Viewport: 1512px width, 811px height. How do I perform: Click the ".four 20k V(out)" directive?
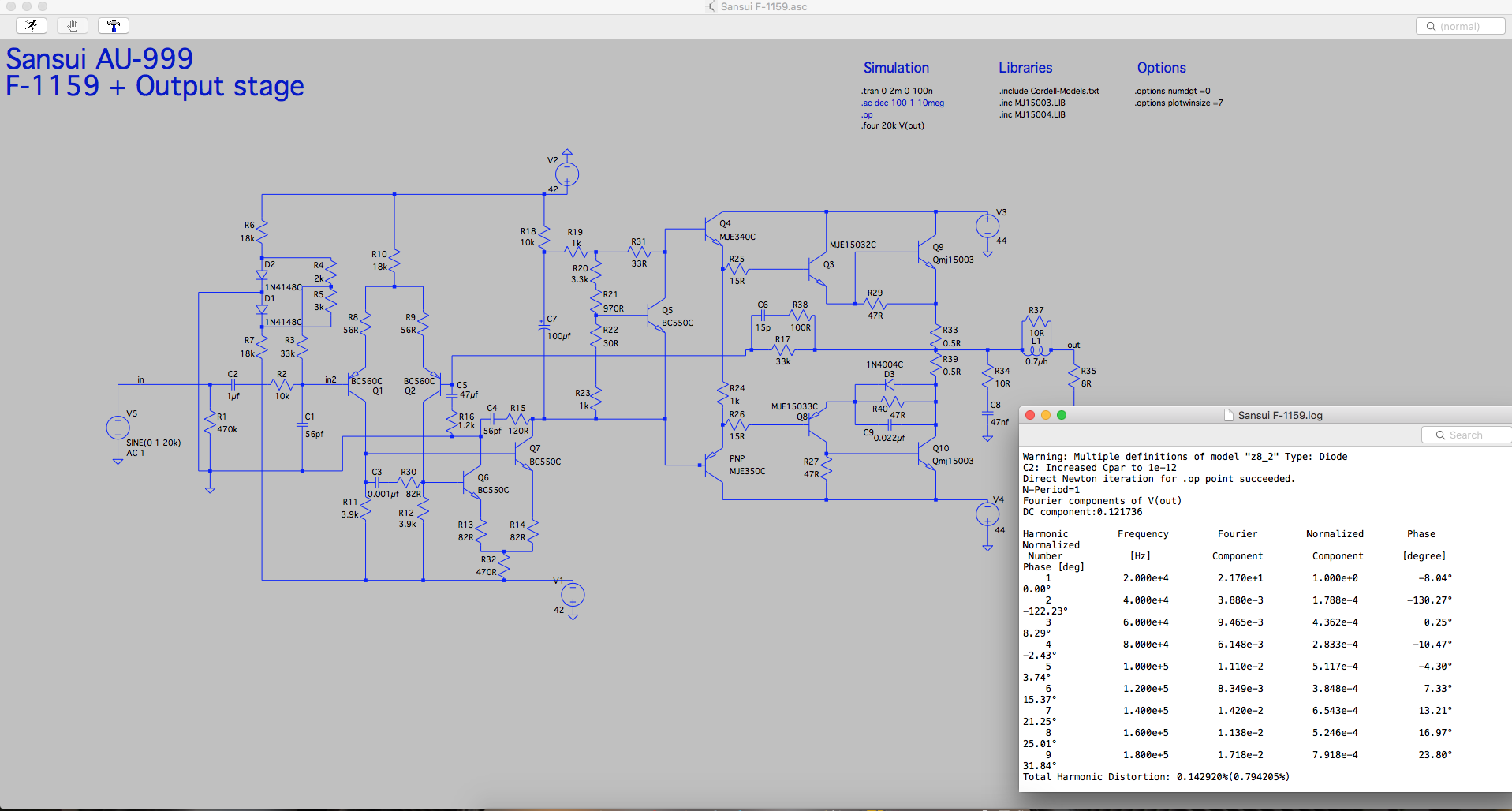(x=893, y=125)
